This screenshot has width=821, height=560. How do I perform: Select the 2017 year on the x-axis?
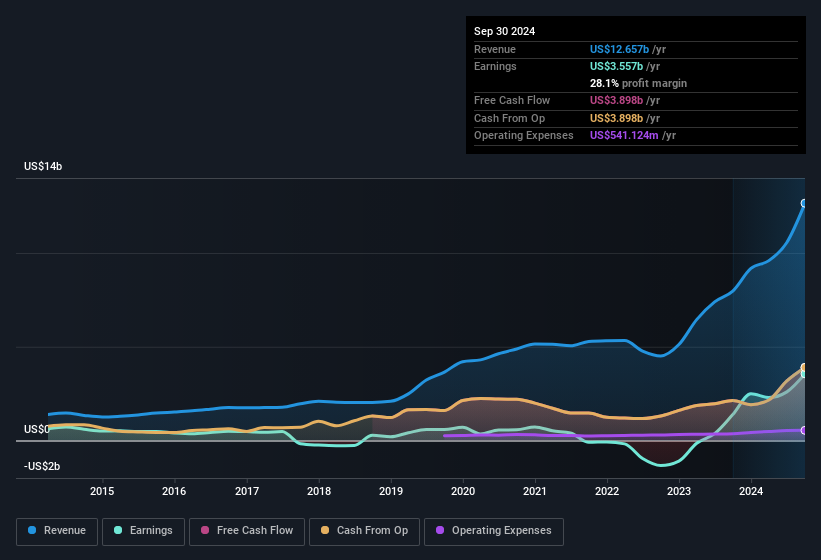click(x=247, y=491)
